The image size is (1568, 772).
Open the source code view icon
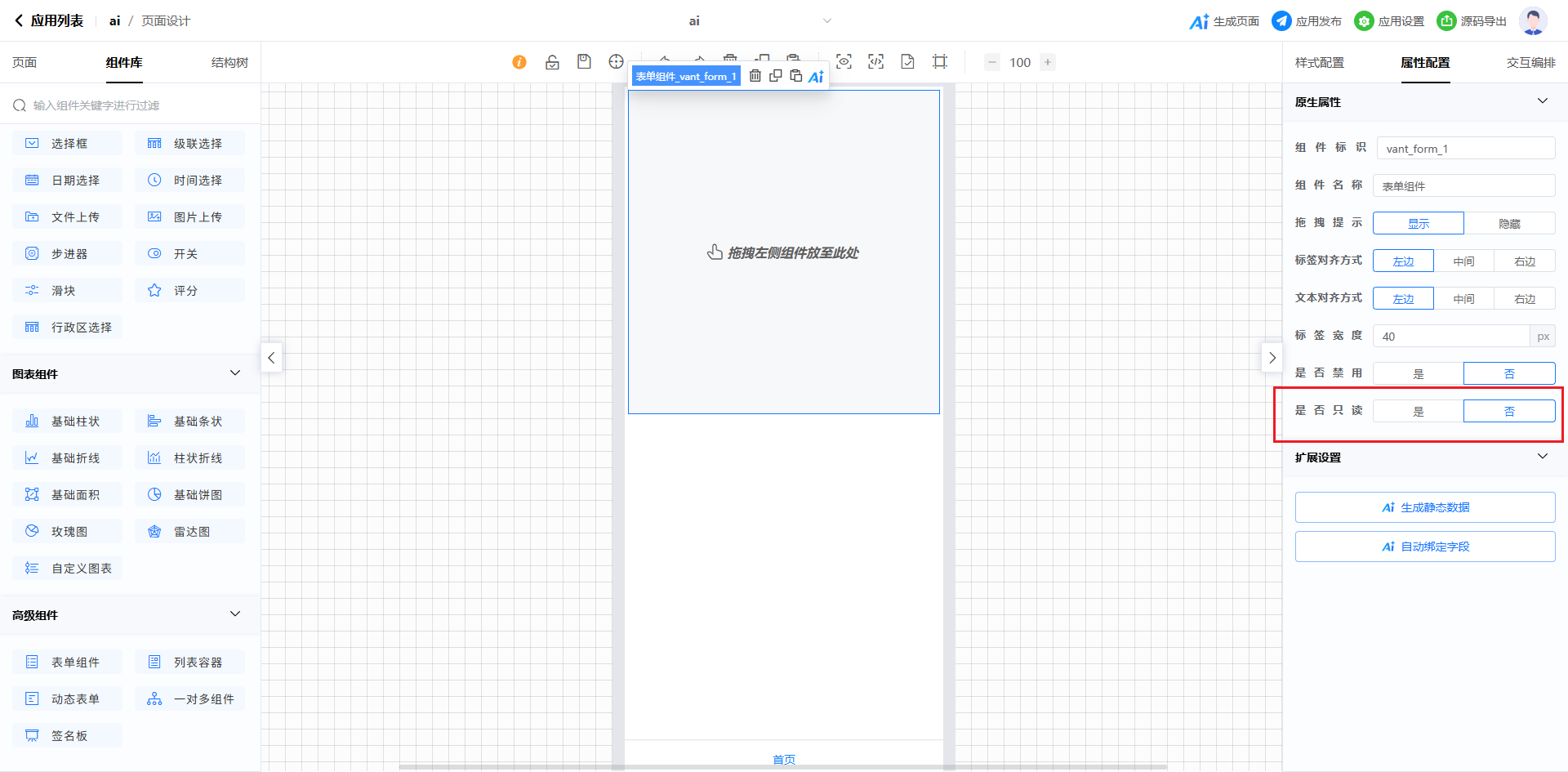tap(875, 62)
